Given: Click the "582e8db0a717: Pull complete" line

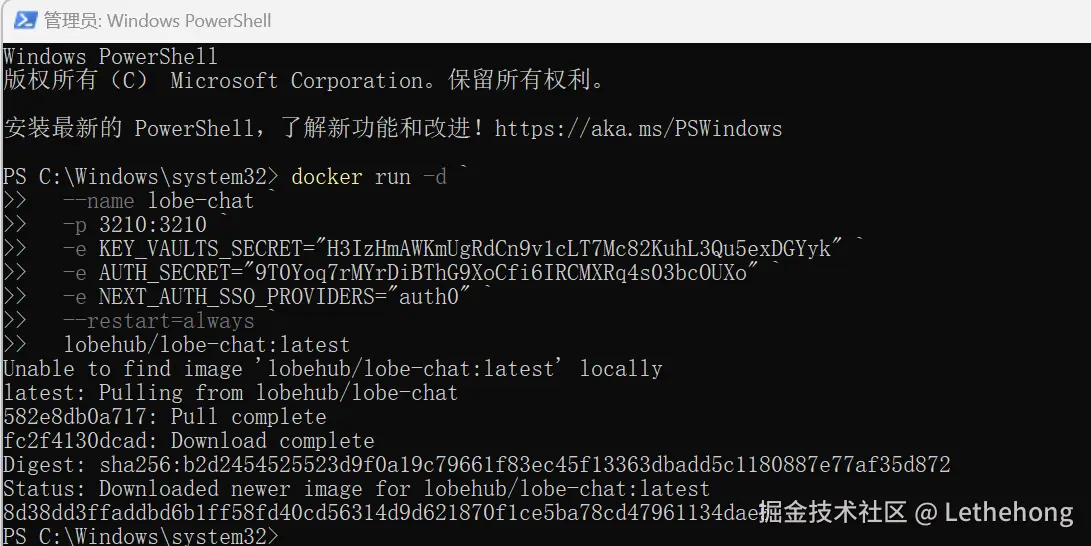Looking at the screenshot, I should [x=164, y=417].
